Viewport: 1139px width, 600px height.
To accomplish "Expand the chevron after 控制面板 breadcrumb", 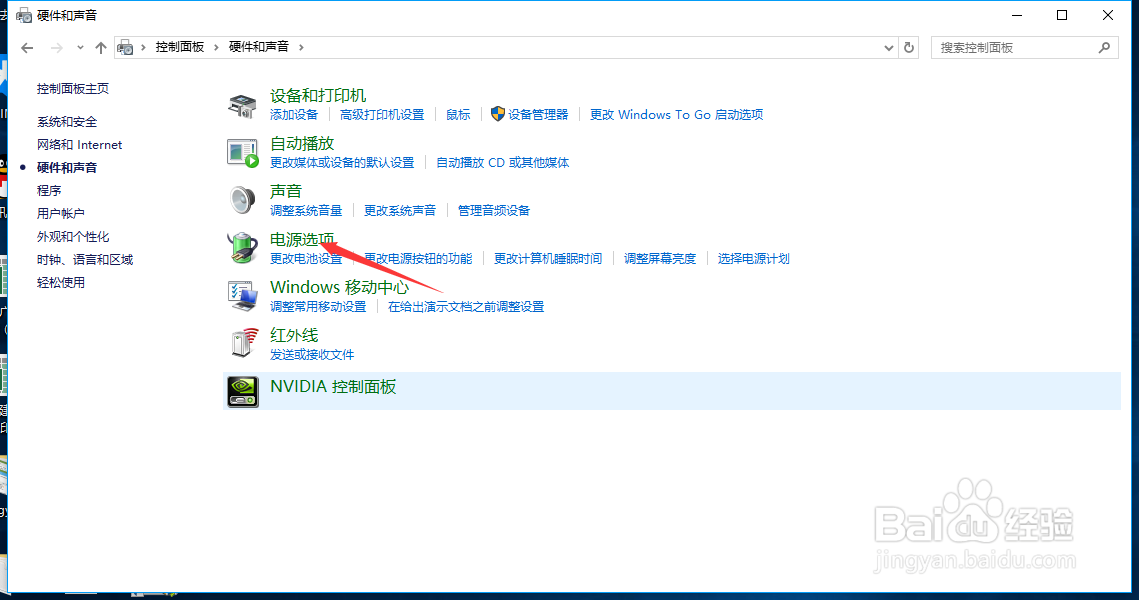I will point(216,46).
